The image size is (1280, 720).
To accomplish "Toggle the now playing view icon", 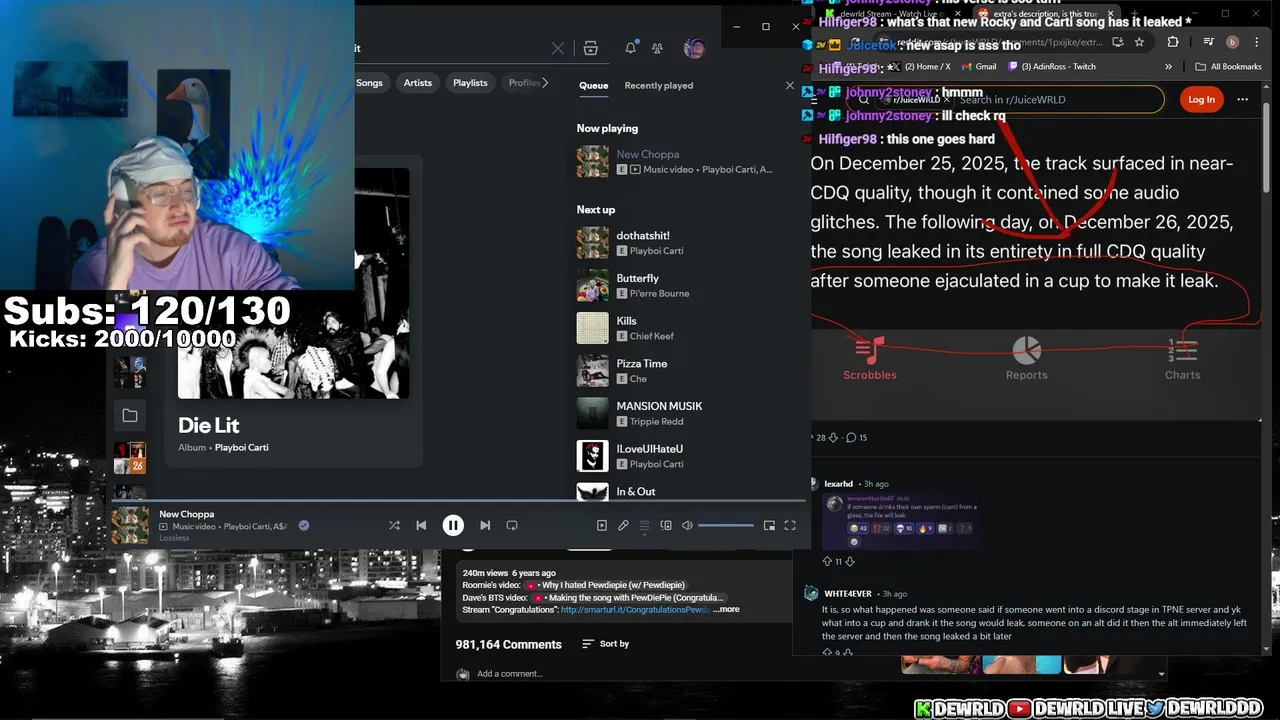I will pos(601,525).
